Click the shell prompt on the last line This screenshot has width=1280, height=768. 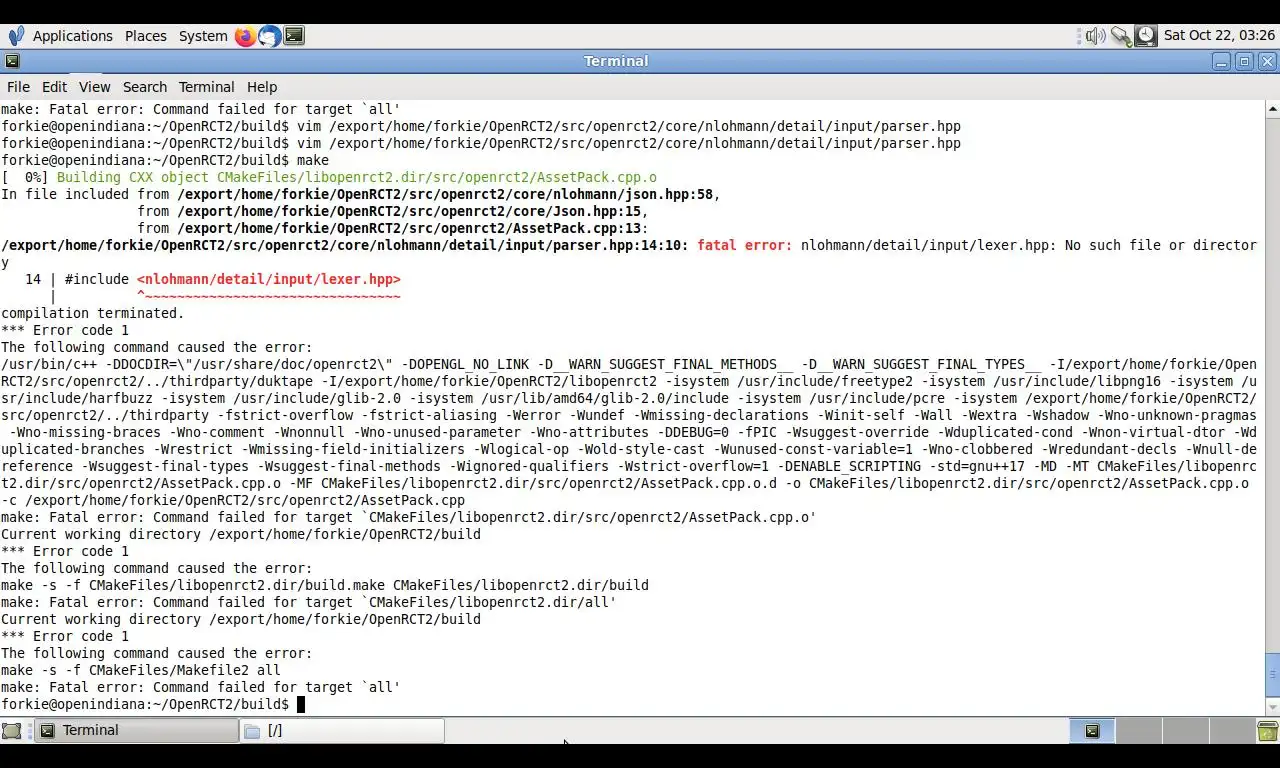pos(145,704)
